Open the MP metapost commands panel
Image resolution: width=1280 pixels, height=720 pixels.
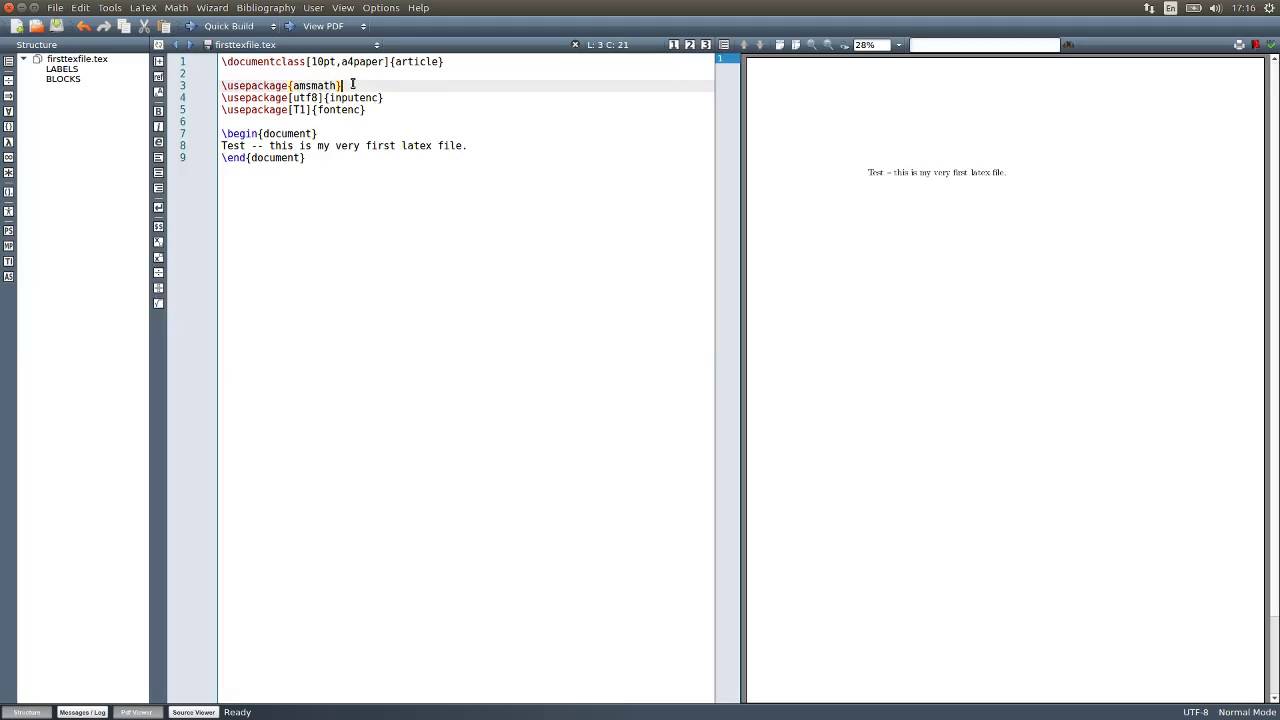pos(9,246)
